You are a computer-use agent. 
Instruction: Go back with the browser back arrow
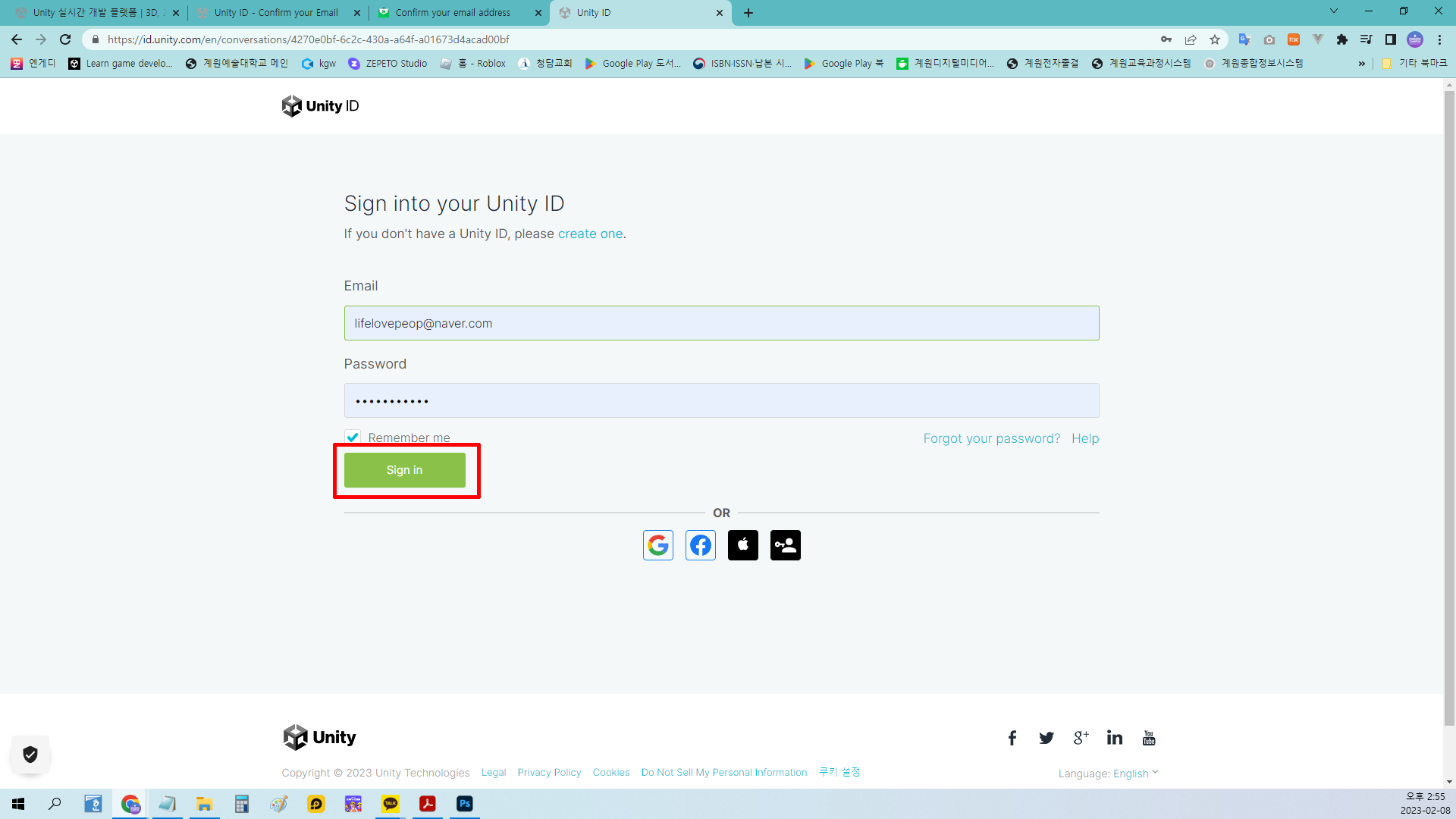click(17, 39)
